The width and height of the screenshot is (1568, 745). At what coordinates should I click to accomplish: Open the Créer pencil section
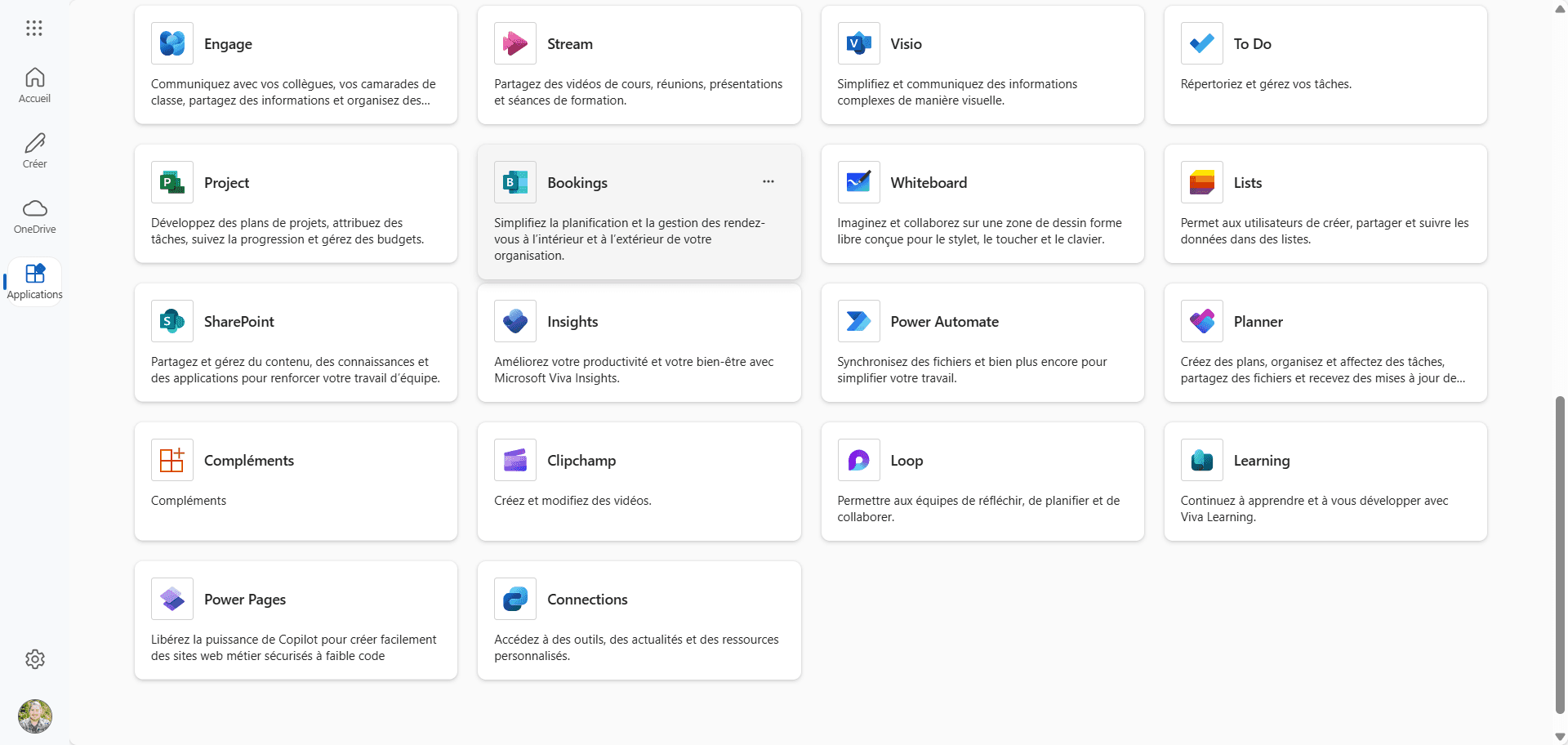click(34, 151)
